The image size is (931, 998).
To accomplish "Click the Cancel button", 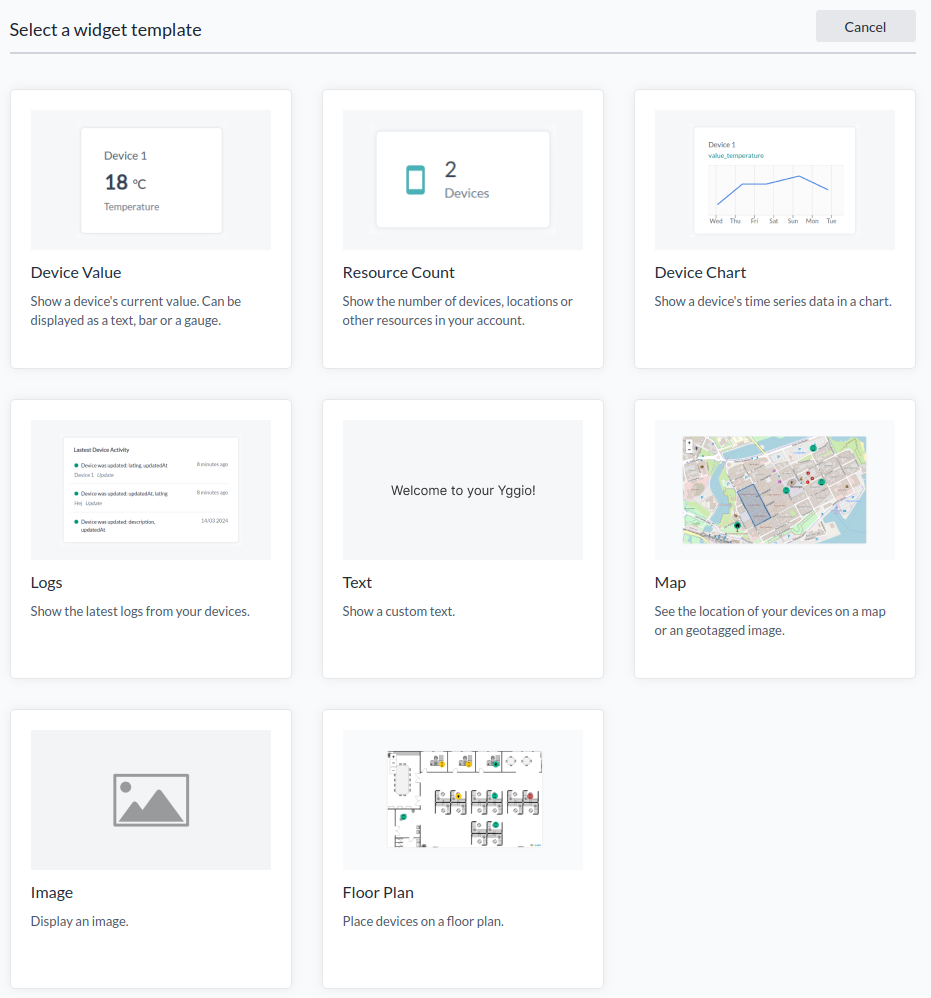I will [865, 26].
